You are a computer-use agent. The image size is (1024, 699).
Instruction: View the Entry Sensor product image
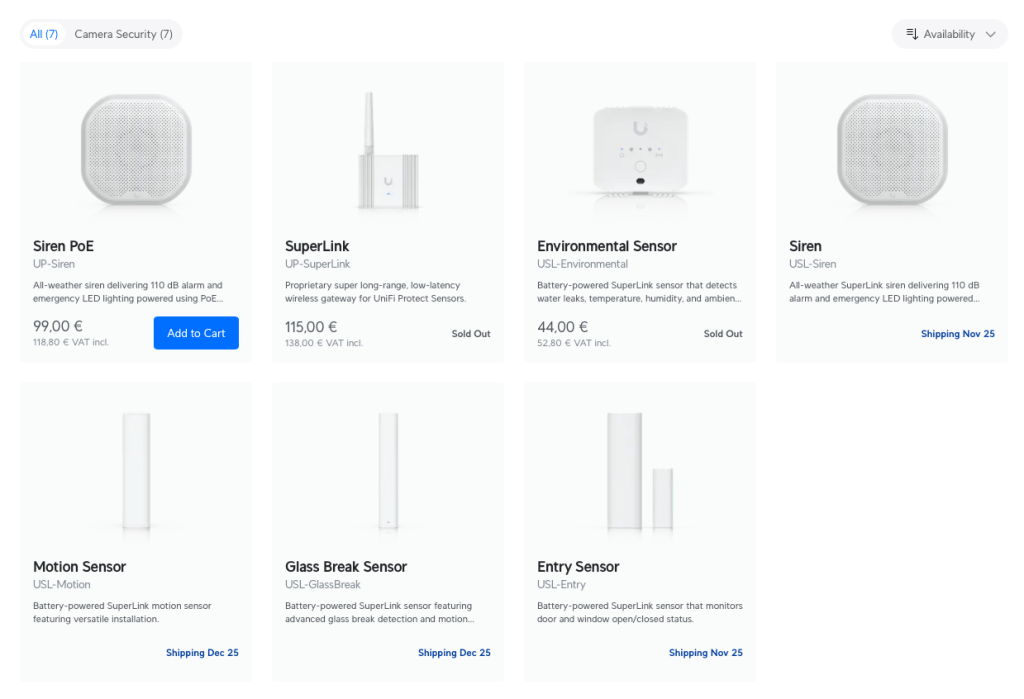coord(639,470)
